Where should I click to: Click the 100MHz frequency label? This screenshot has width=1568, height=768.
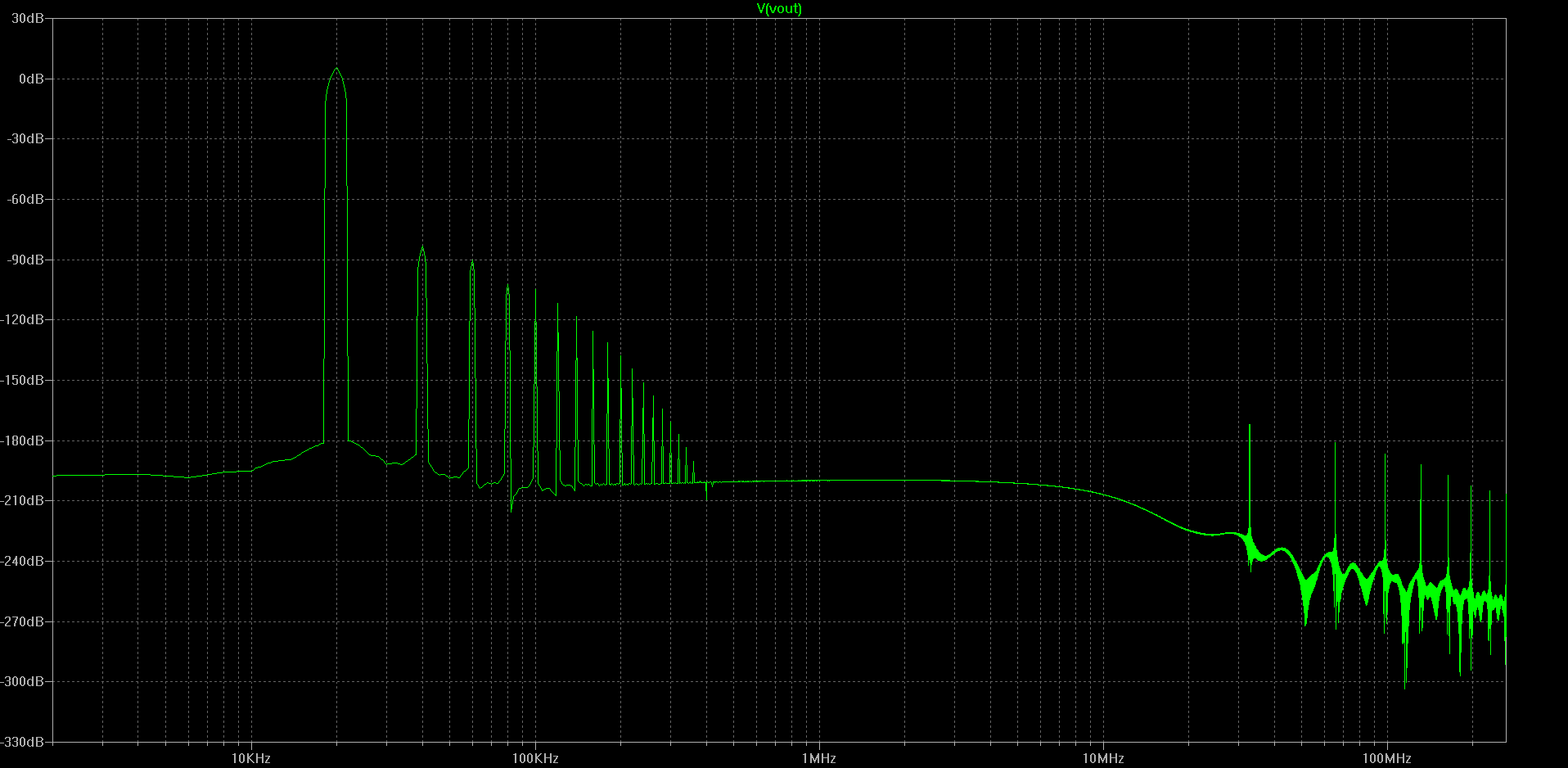[x=1387, y=758]
